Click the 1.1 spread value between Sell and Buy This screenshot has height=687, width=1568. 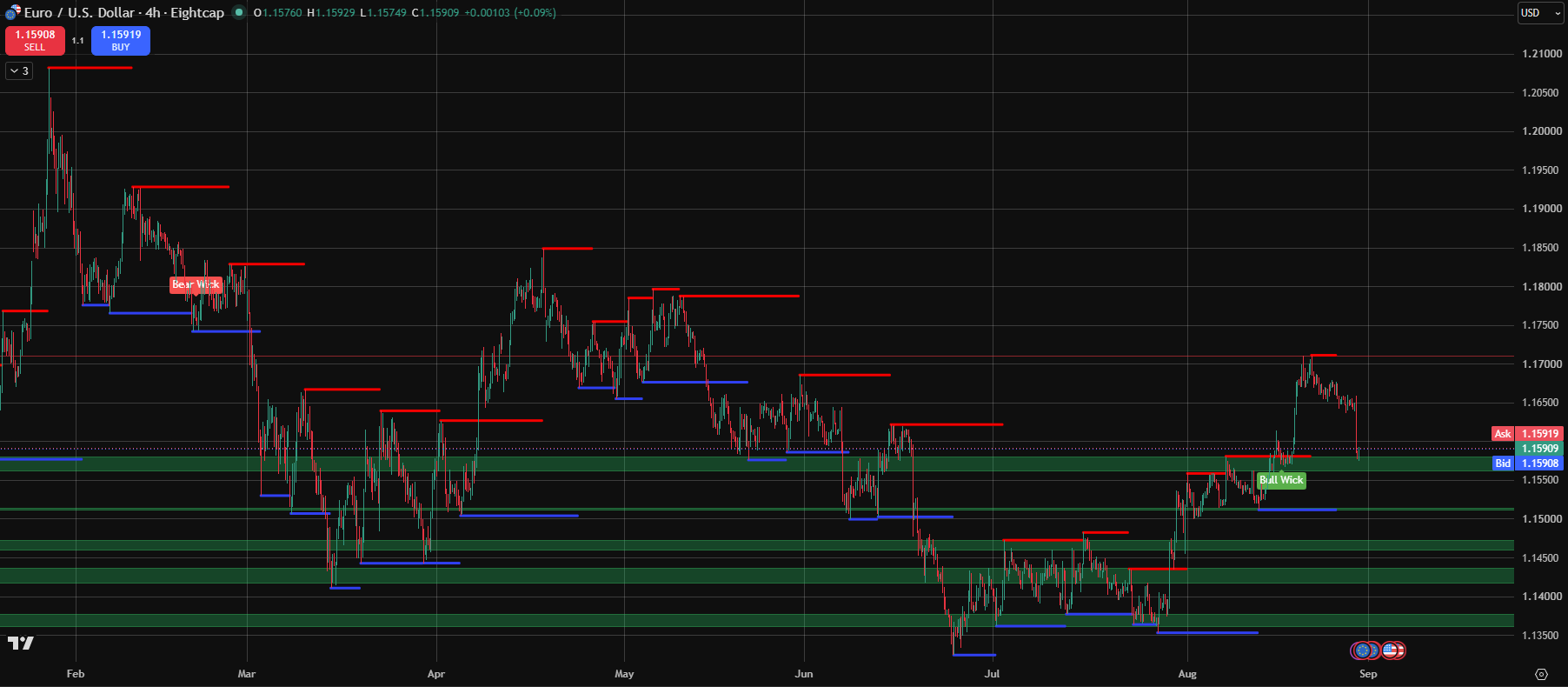78,41
